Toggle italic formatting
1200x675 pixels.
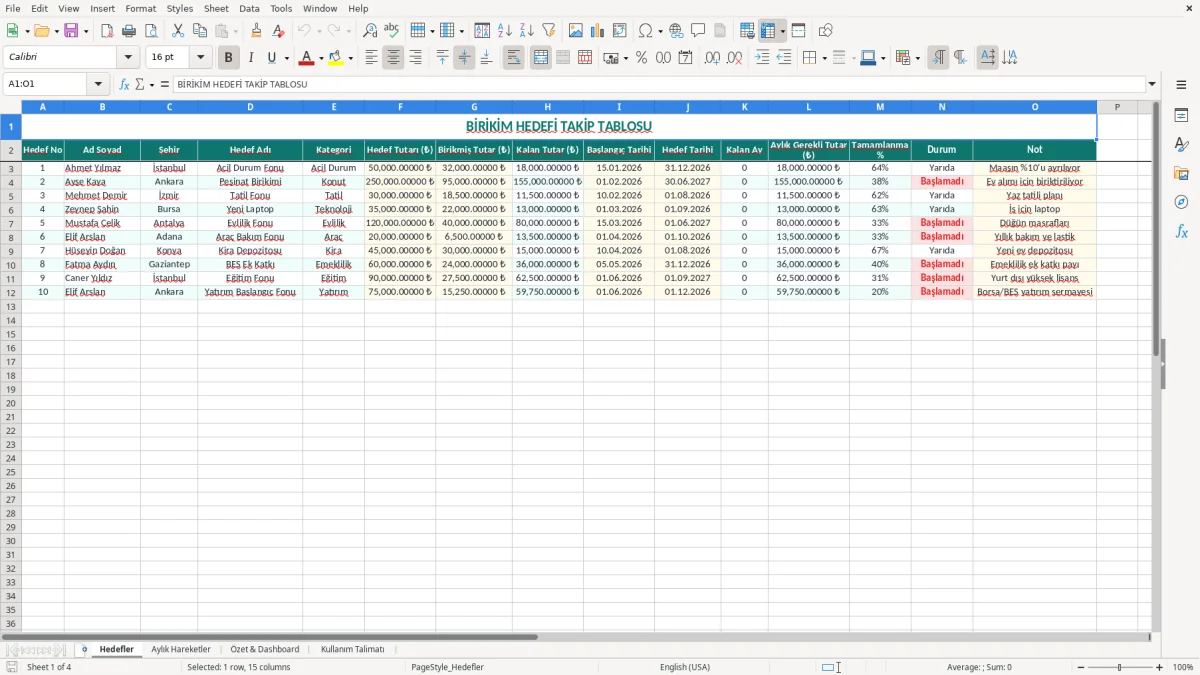pyautogui.click(x=250, y=58)
